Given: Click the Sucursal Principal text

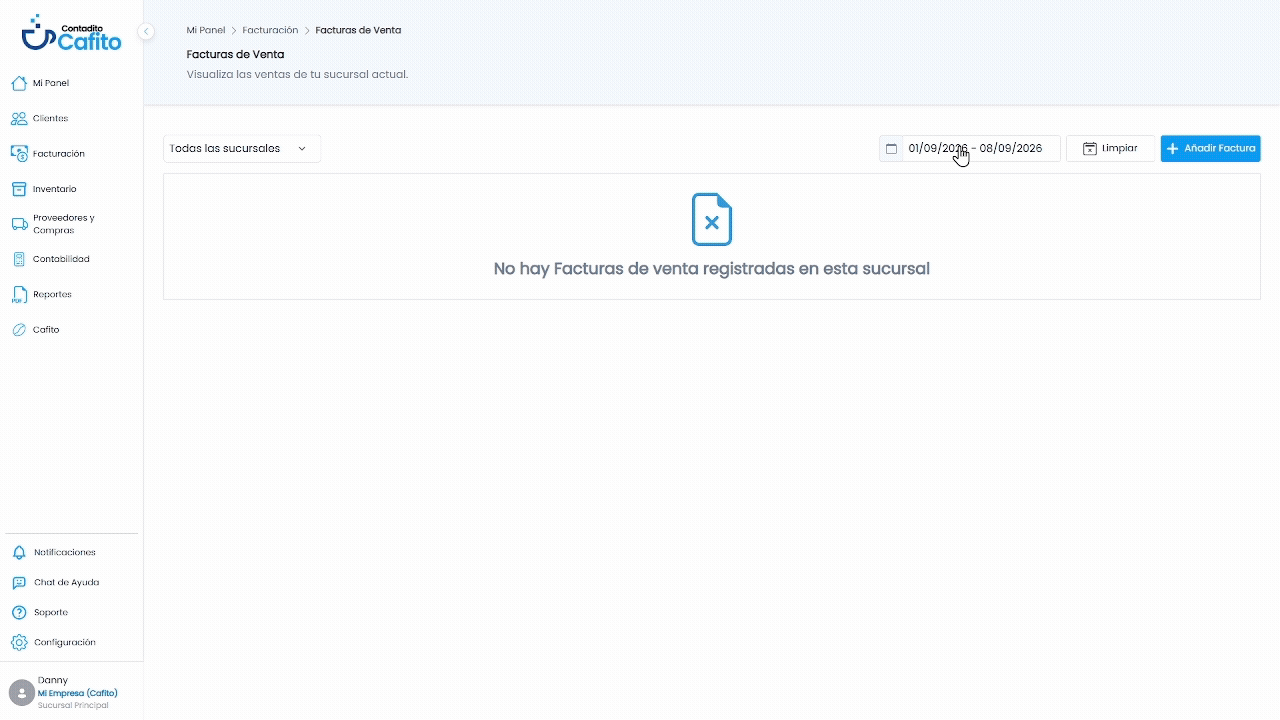Looking at the screenshot, I should (73, 706).
